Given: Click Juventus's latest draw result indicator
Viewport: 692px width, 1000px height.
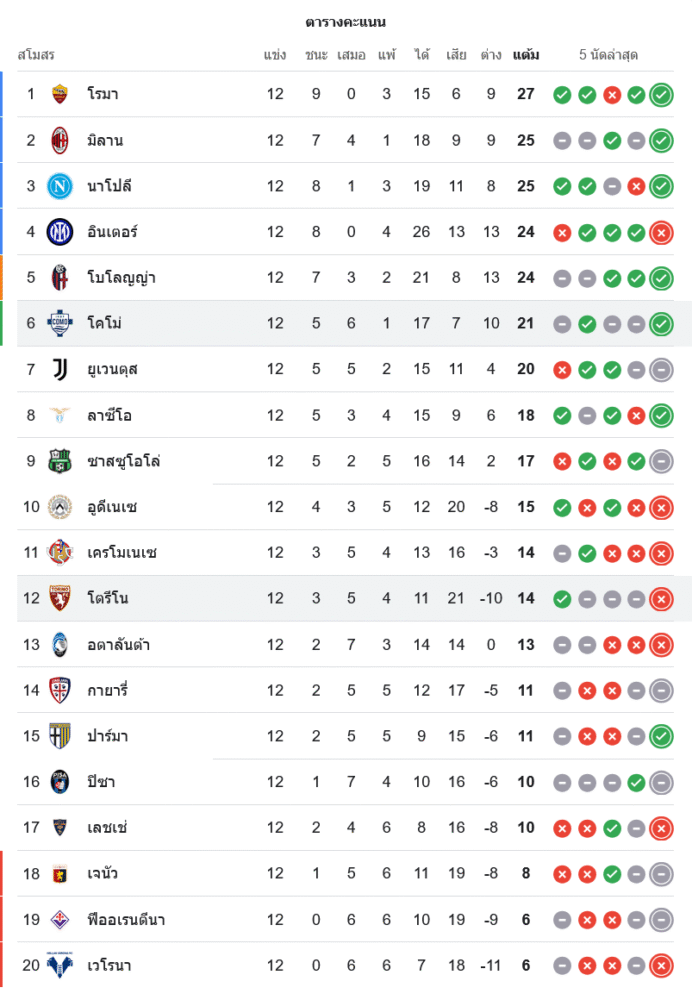Looking at the screenshot, I should click(661, 370).
